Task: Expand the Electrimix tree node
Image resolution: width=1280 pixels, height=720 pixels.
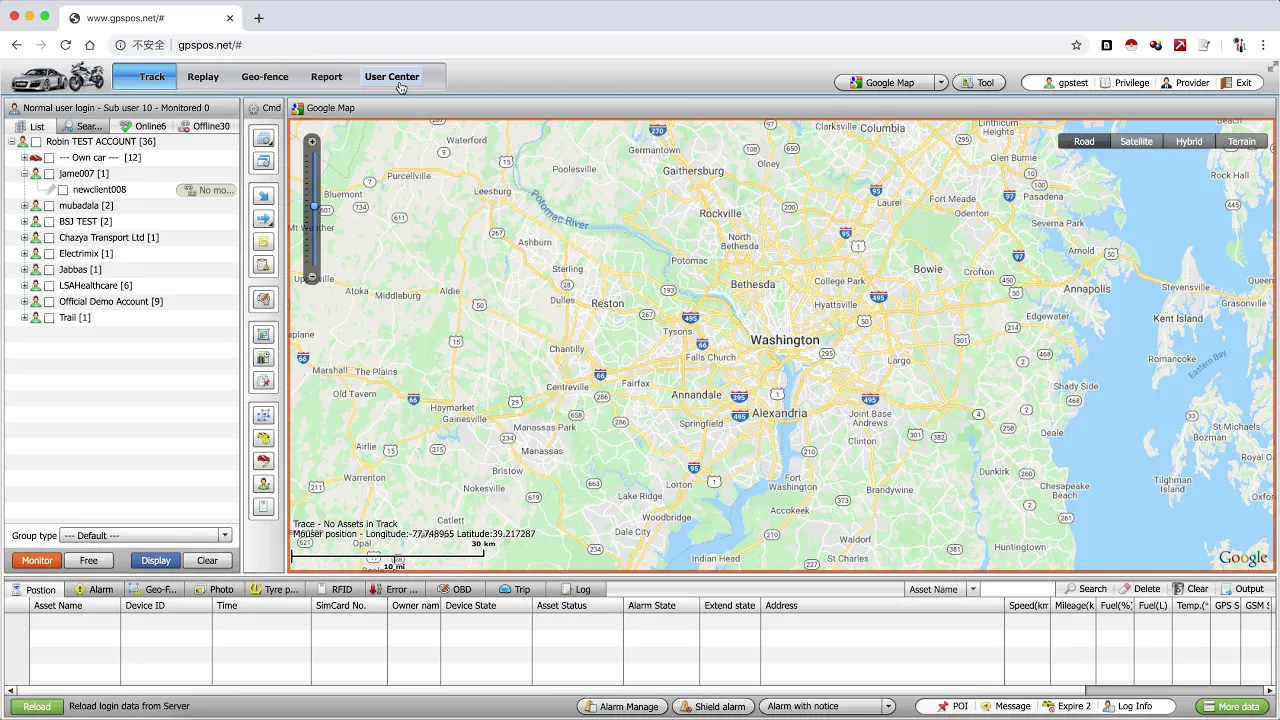Action: click(x=24, y=254)
